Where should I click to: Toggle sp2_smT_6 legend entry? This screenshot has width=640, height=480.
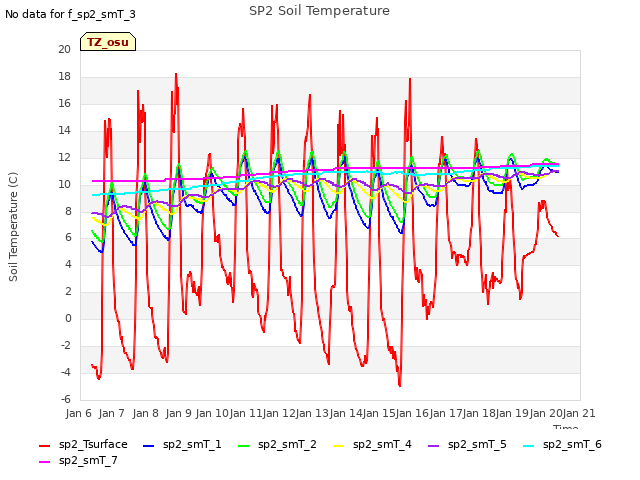562,444
